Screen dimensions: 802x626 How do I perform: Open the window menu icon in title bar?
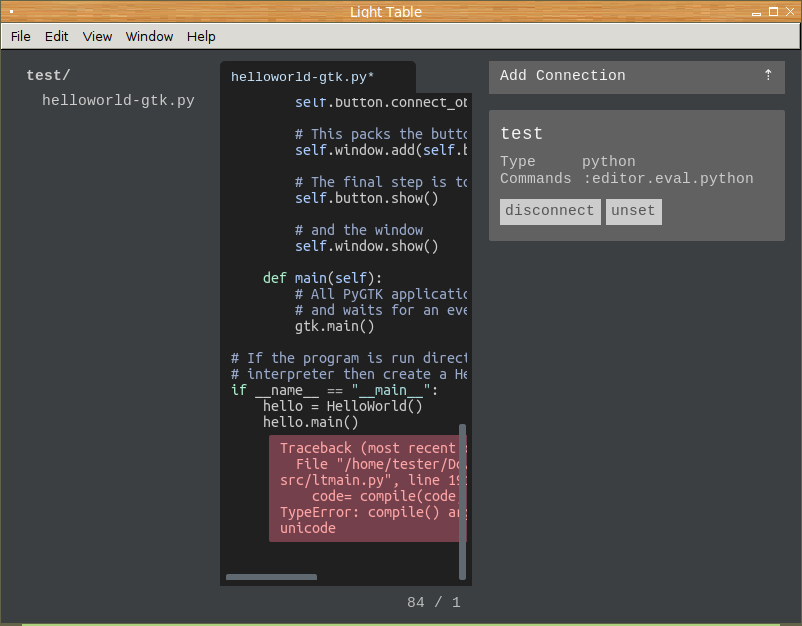pos(11,12)
